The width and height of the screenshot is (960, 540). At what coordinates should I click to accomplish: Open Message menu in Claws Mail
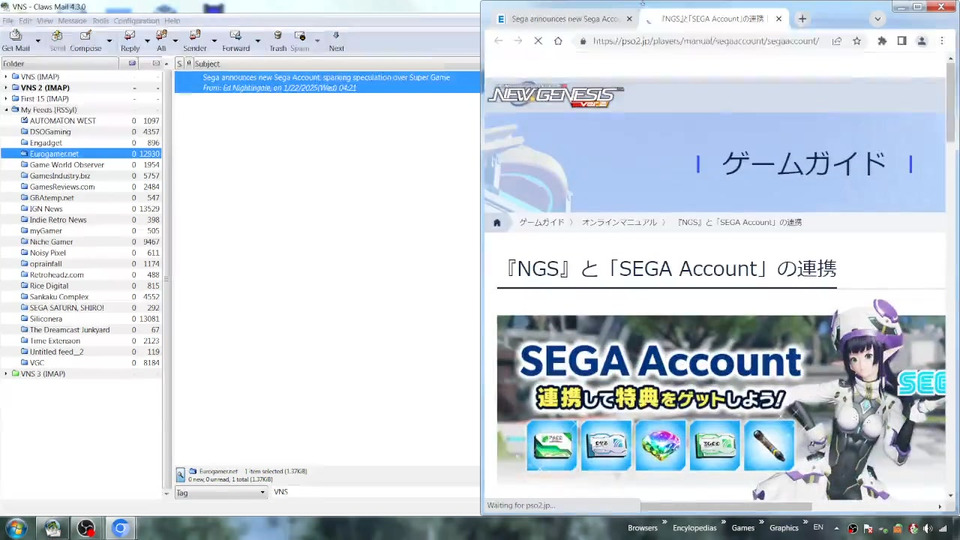72,21
